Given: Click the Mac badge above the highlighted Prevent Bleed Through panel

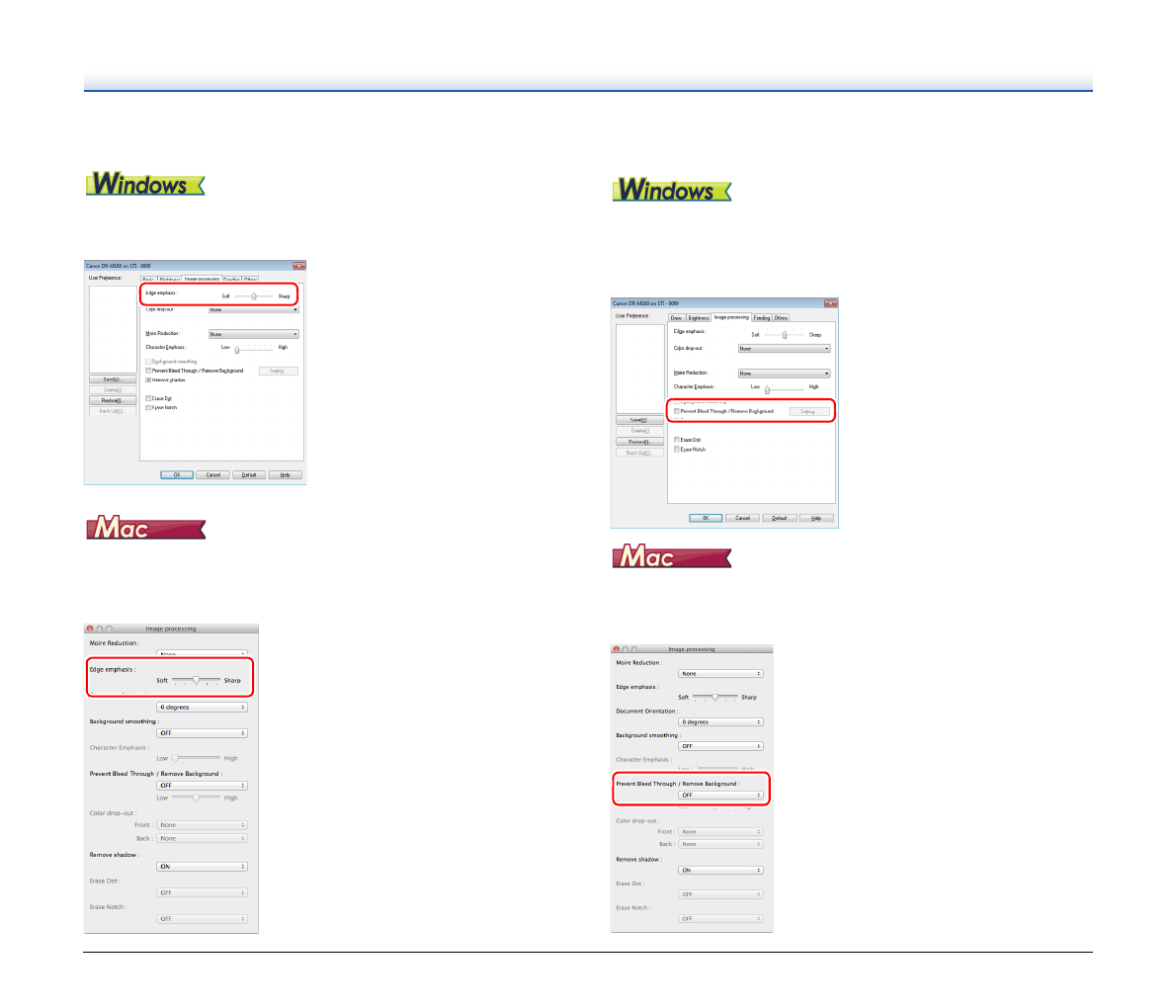Looking at the screenshot, I should click(x=671, y=556).
